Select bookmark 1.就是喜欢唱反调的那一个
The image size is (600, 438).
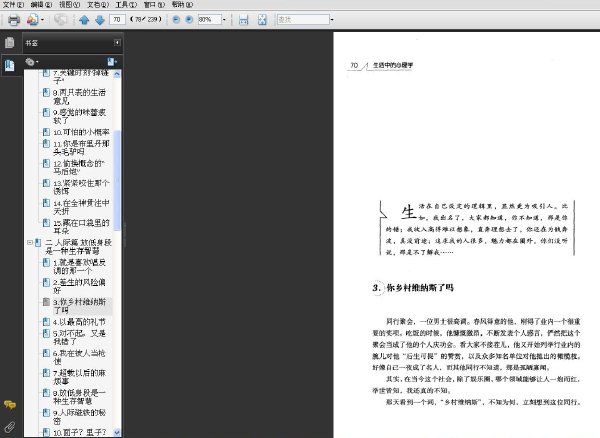pos(79,267)
